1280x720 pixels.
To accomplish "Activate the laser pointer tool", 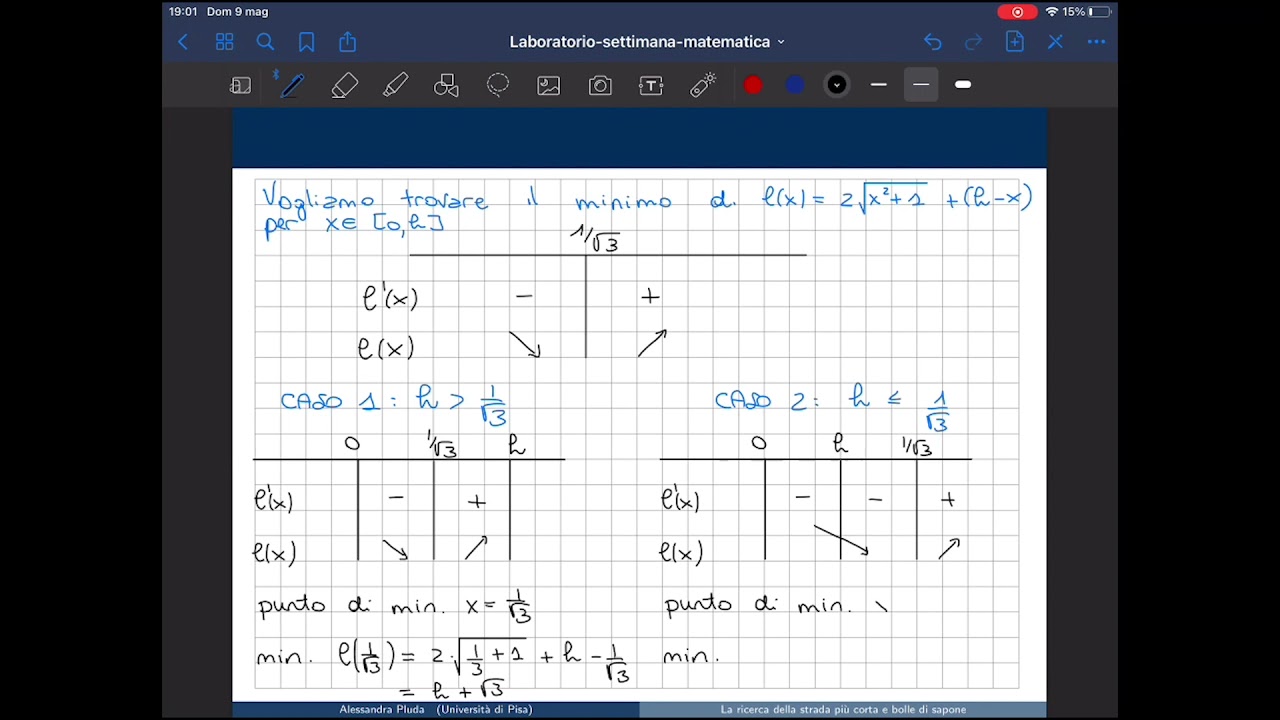I will pyautogui.click(x=703, y=86).
